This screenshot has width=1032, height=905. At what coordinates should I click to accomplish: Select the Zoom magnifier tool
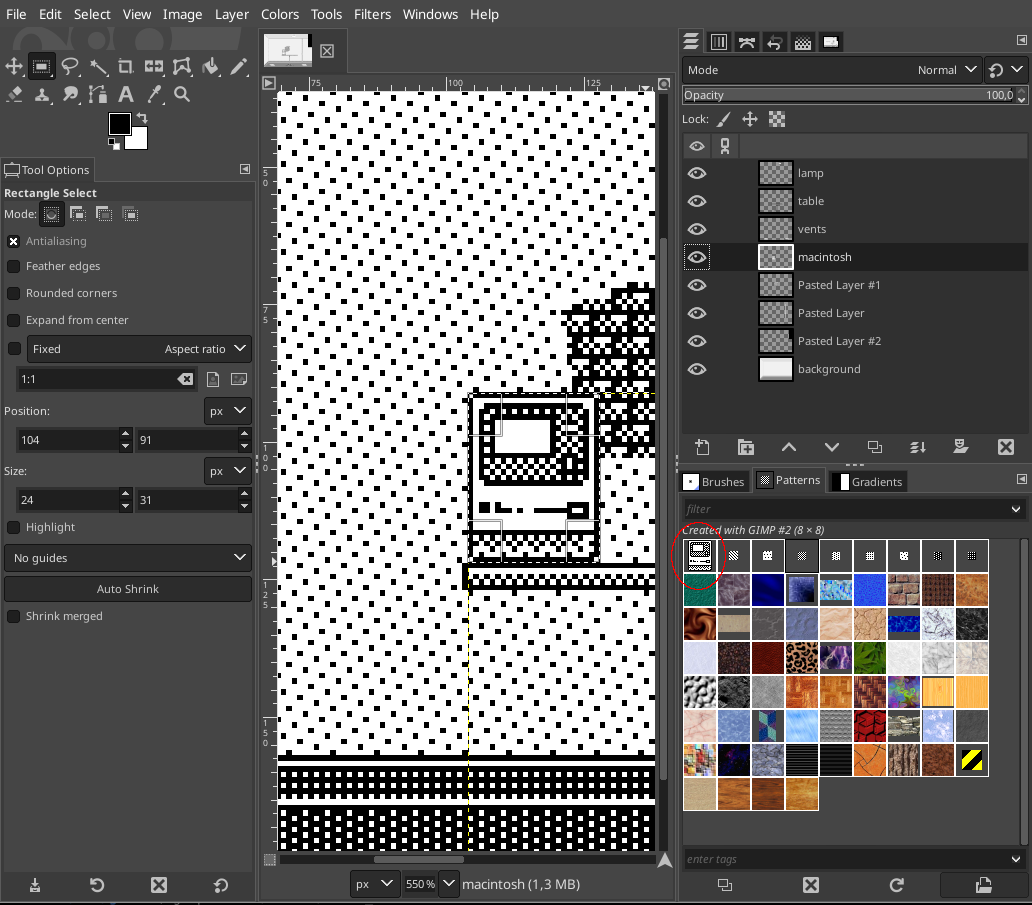click(182, 94)
